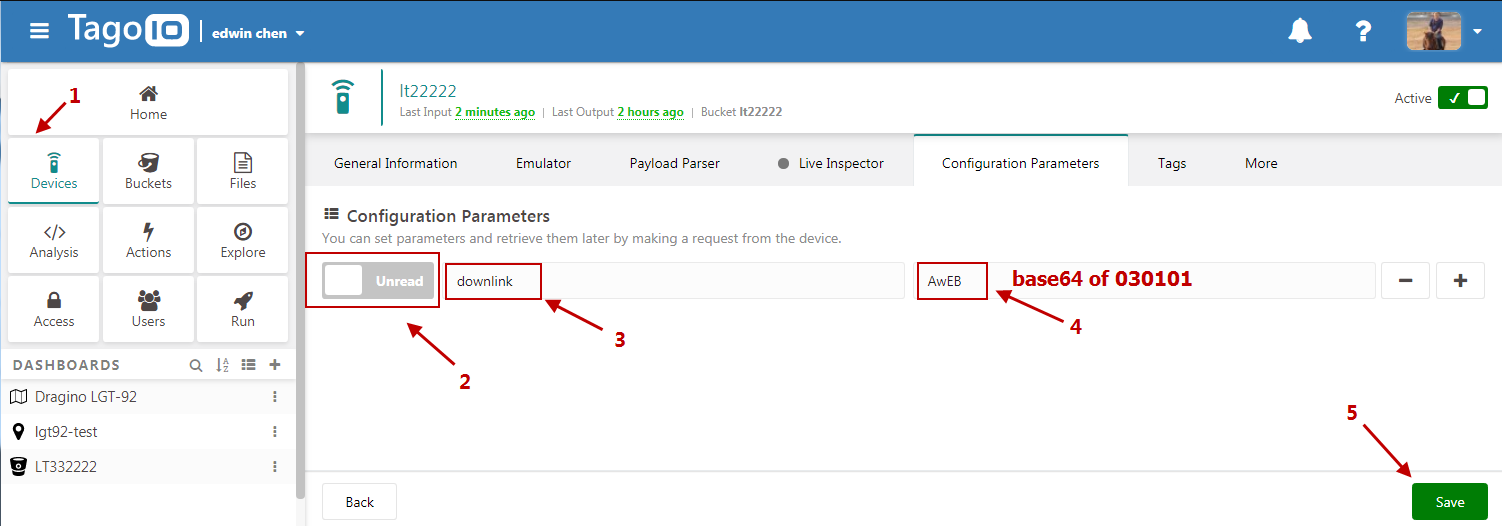This screenshot has height=526, width=1502.
Task: Open the Devices section
Action: 54,171
